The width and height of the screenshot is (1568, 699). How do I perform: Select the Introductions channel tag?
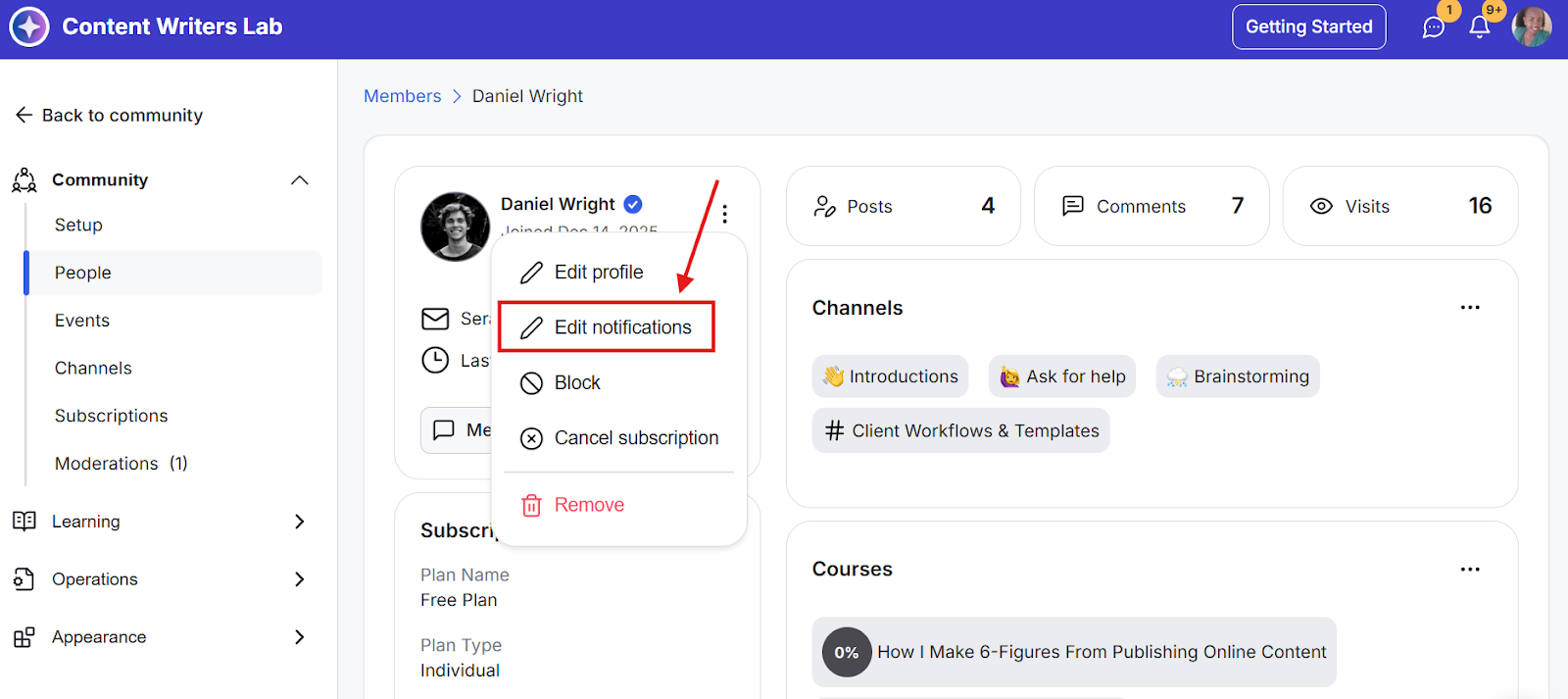pyautogui.click(x=890, y=376)
